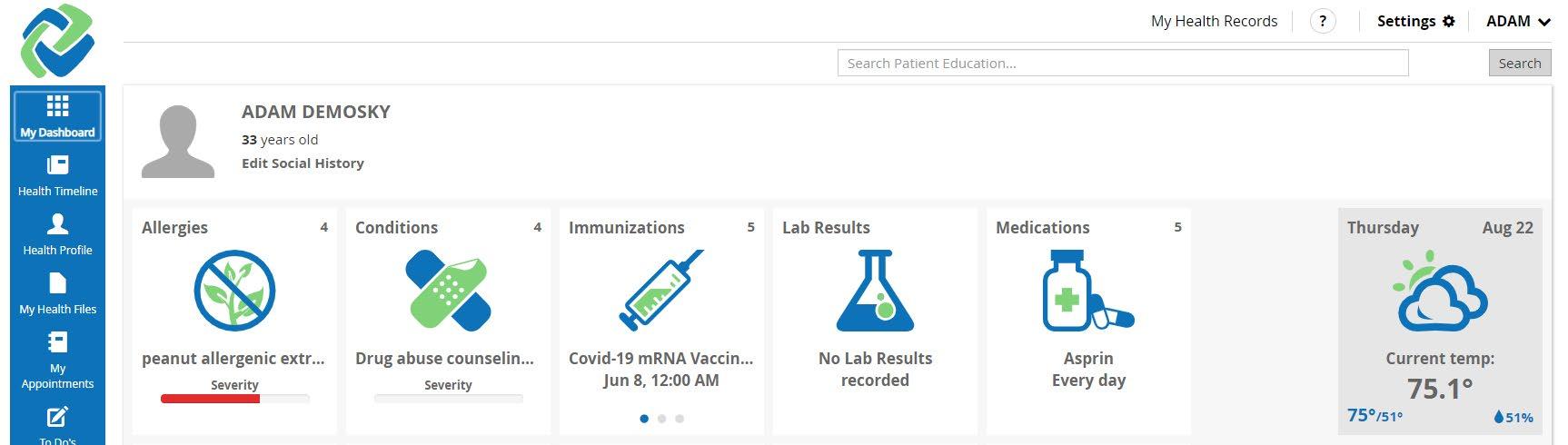Screen dimensions: 1568x445
Task: Click the Search button
Action: pos(1520,63)
